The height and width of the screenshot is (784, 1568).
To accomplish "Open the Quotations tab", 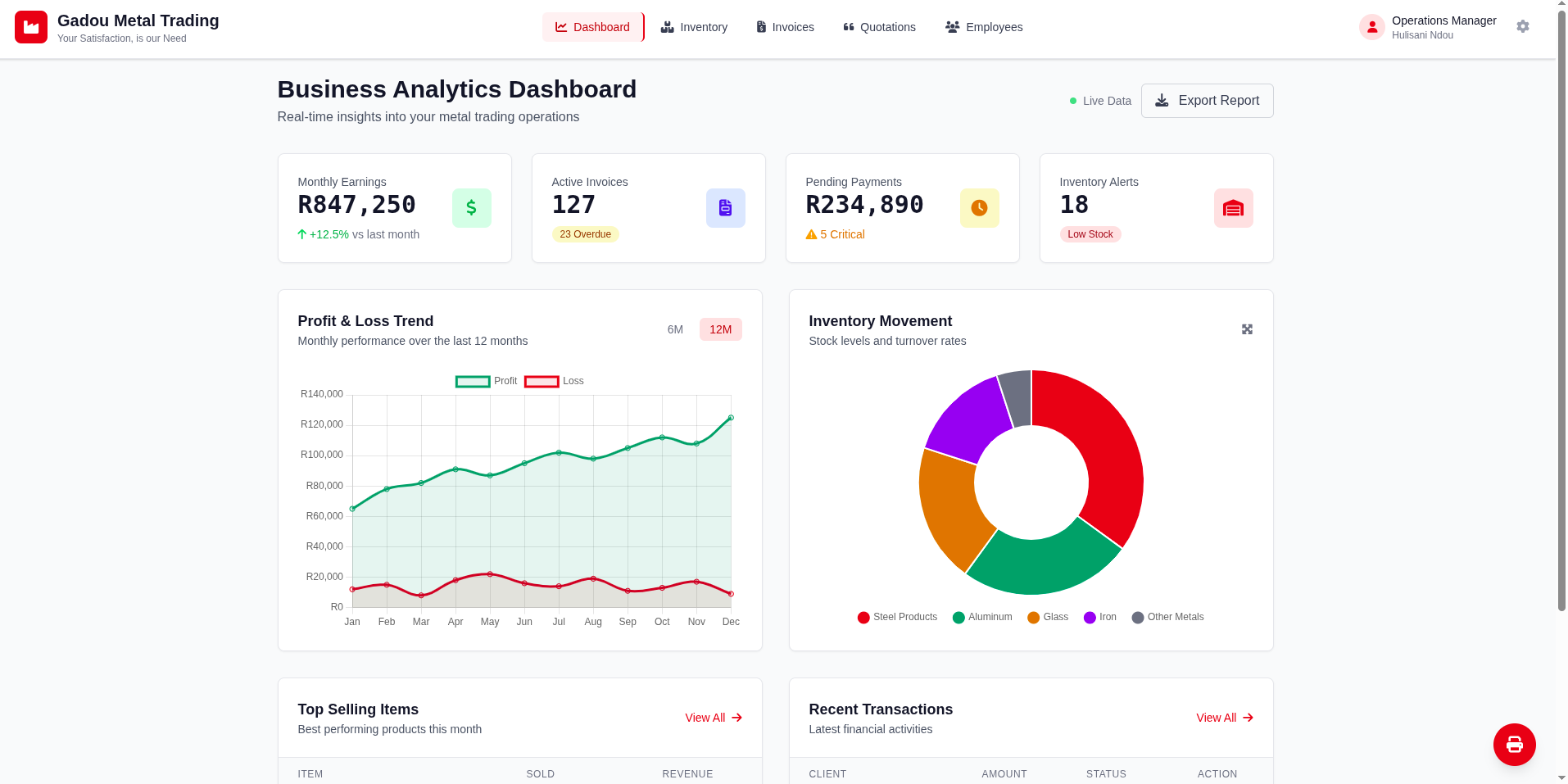I will [x=878, y=27].
